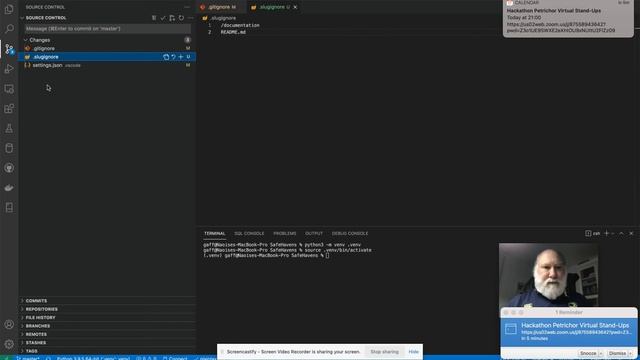Image resolution: width=640 pixels, height=360 pixels.
Task: Open the Extensions view
Action: tap(9, 109)
